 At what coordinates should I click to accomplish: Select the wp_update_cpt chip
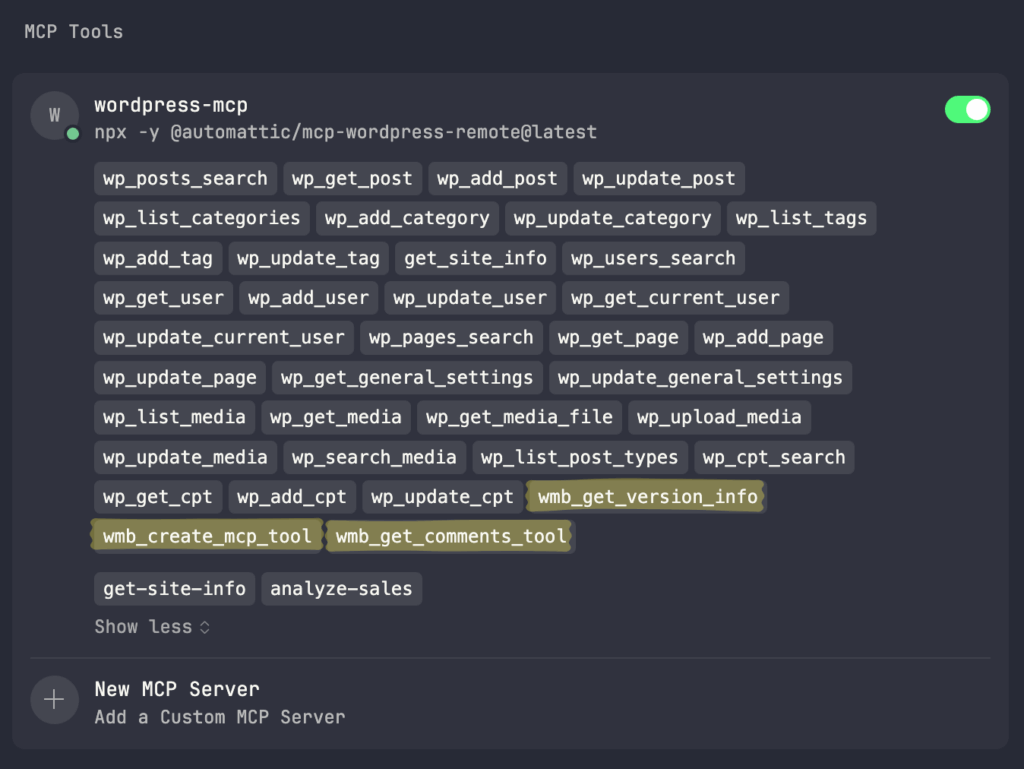pos(442,497)
